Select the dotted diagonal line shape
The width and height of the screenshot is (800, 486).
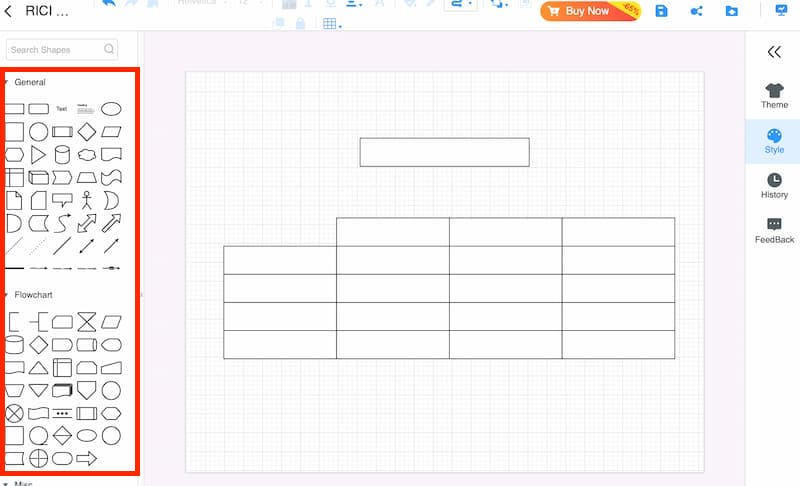[38, 246]
